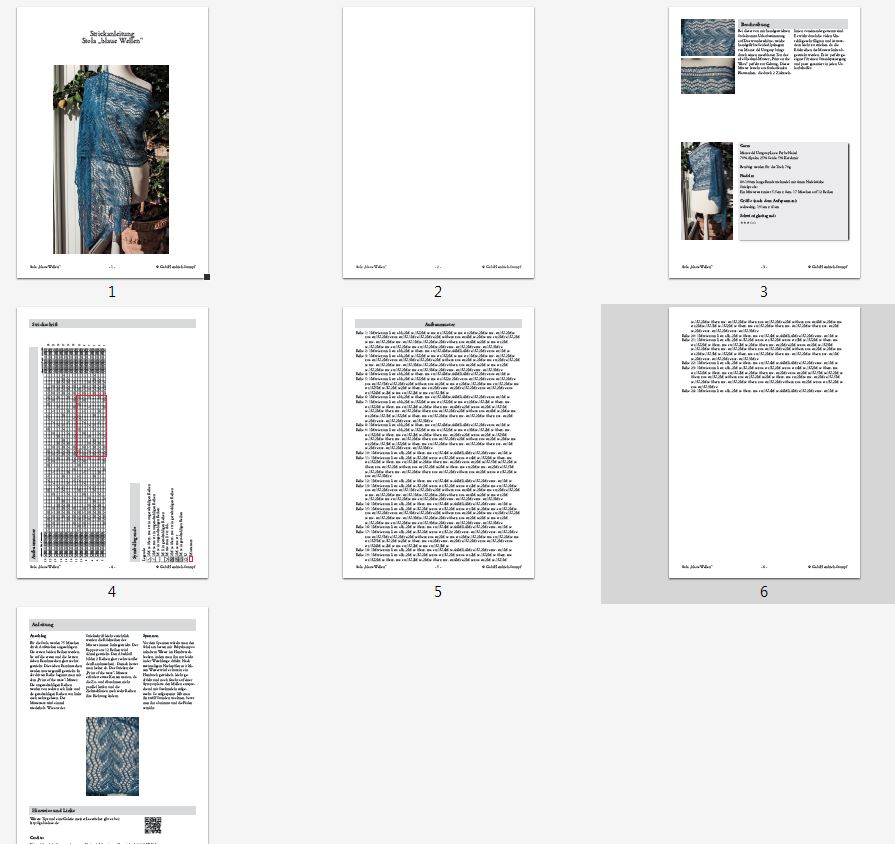Select the blank page 2 thumbnail
895x844 pixels.
pyautogui.click(x=438, y=143)
